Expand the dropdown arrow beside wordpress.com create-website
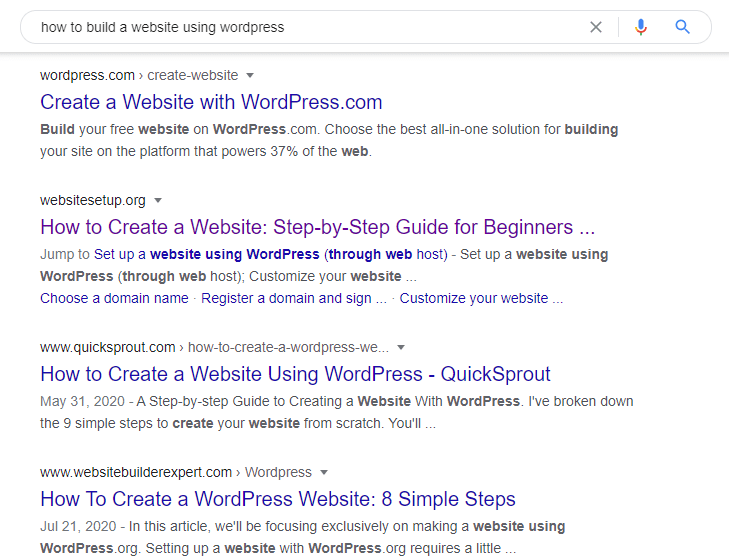 coord(250,75)
